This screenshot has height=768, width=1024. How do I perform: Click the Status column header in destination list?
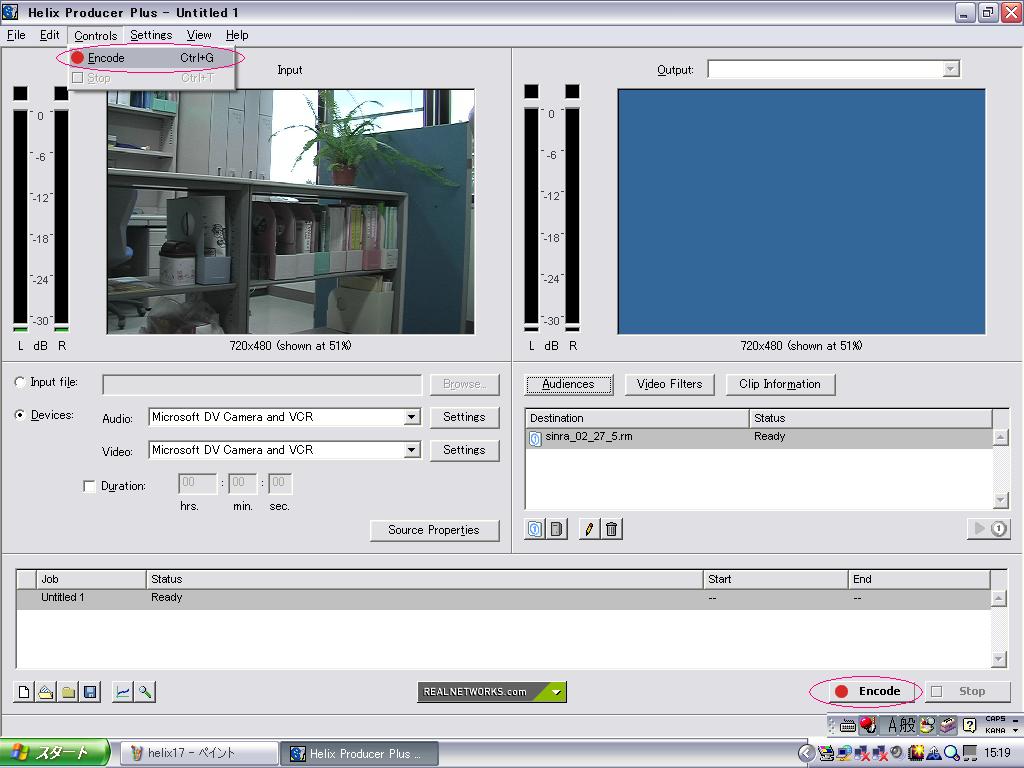(871, 418)
